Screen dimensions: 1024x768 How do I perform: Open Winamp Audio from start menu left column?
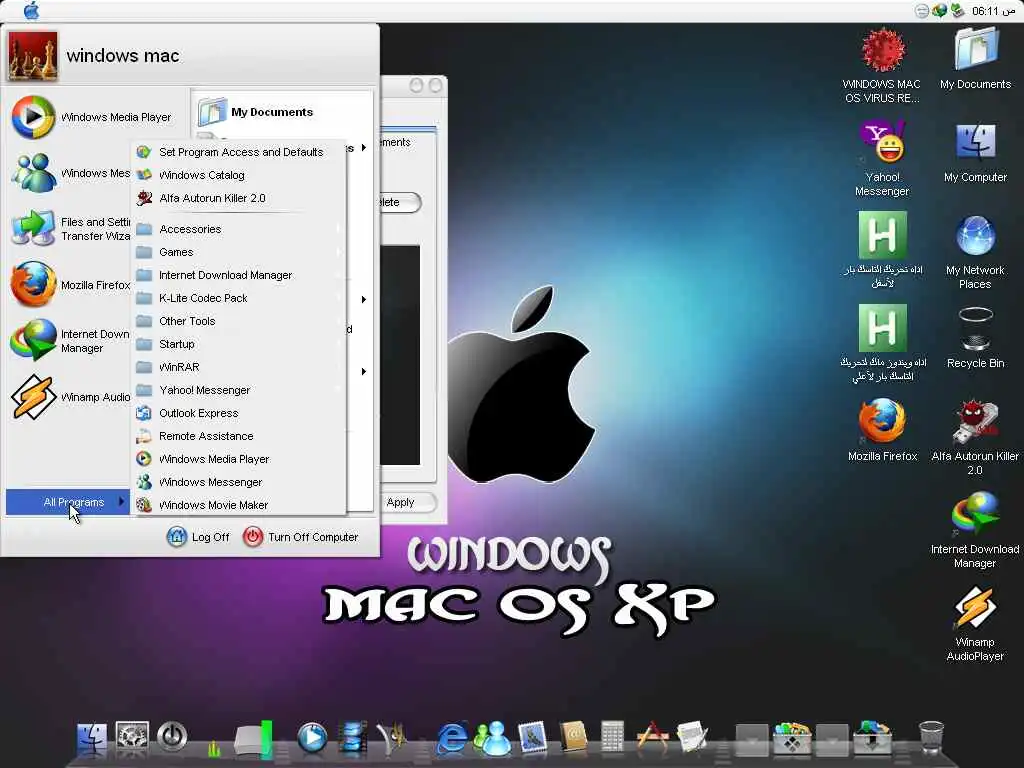tap(71, 397)
